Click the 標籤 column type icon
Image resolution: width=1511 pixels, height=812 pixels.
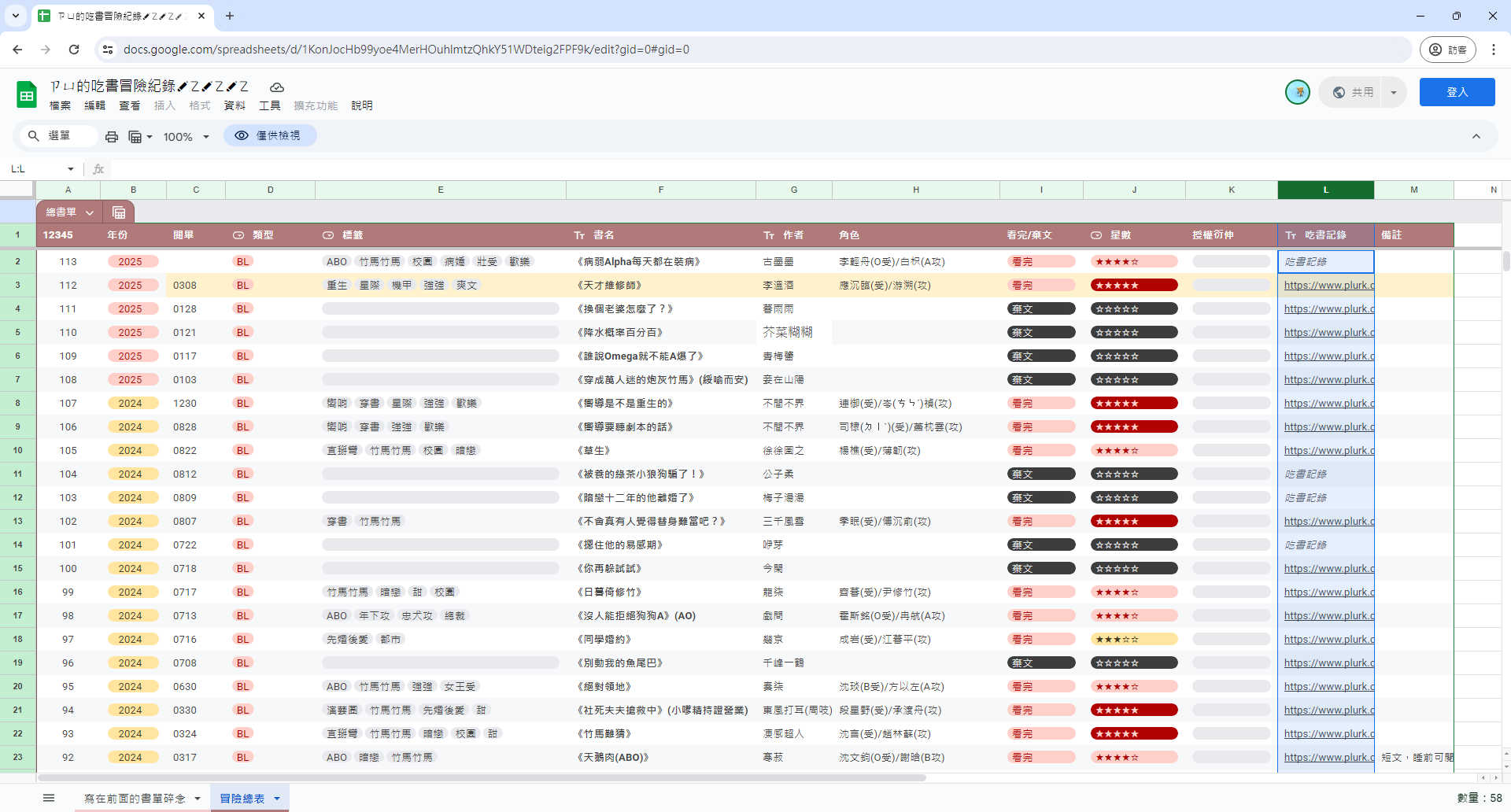tap(328, 235)
